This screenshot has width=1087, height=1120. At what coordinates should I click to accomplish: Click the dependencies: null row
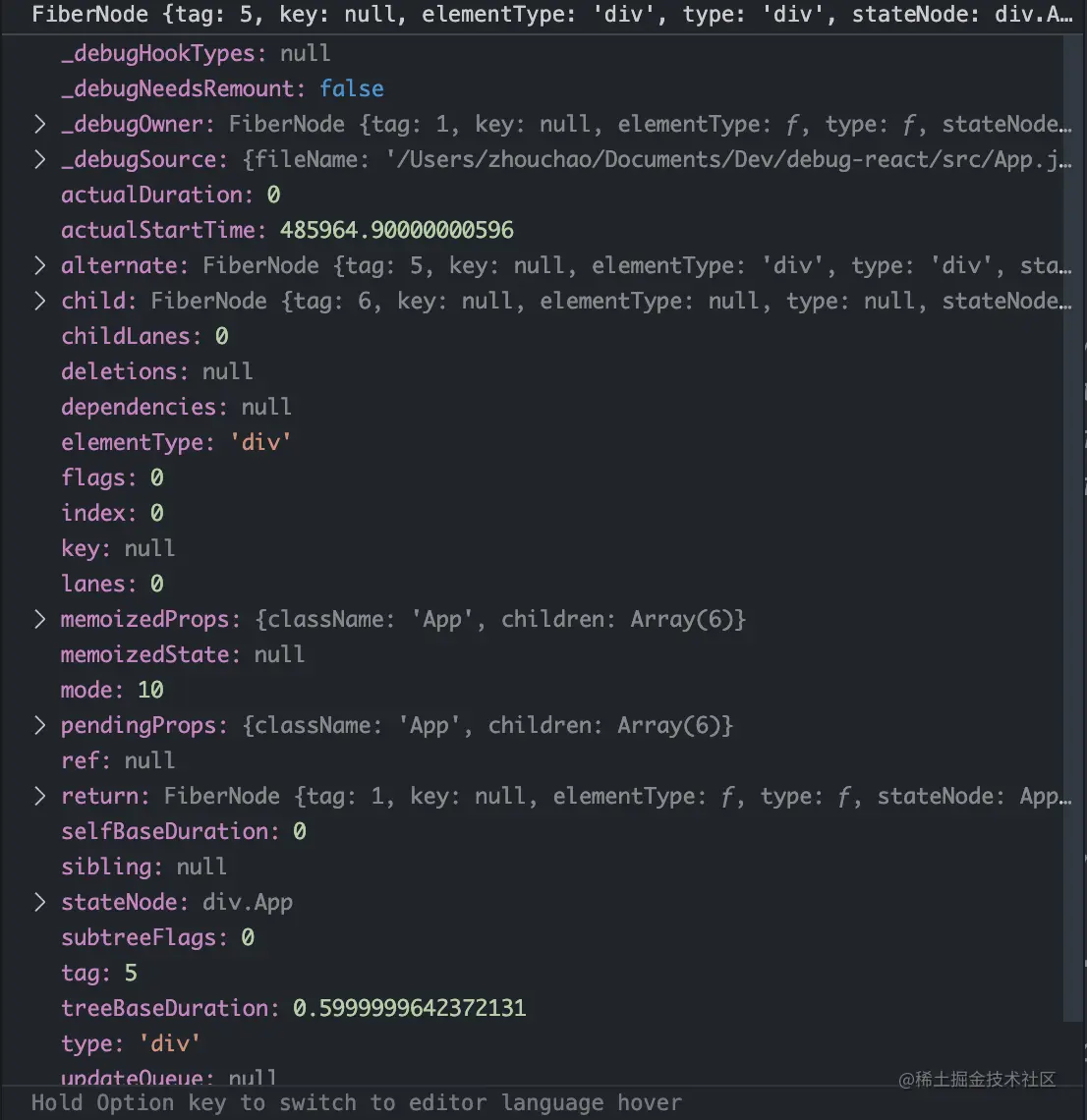point(177,407)
